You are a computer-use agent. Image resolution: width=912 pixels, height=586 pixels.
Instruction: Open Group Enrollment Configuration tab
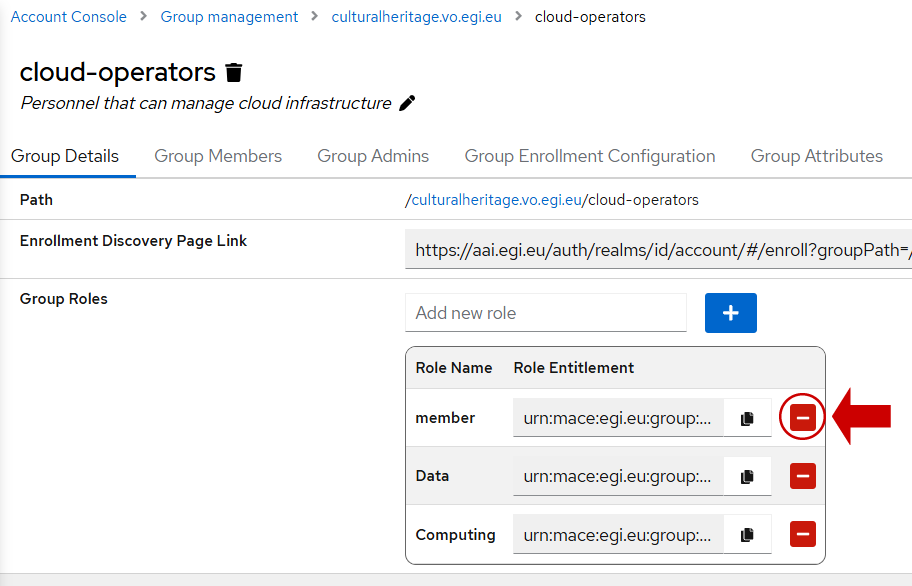pos(590,156)
